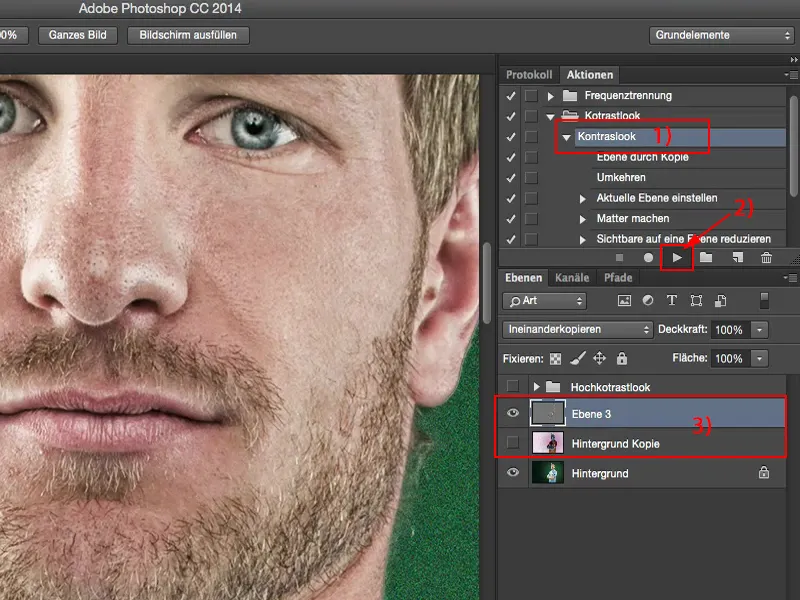Expand the Frequenztrennung action set

[551, 96]
